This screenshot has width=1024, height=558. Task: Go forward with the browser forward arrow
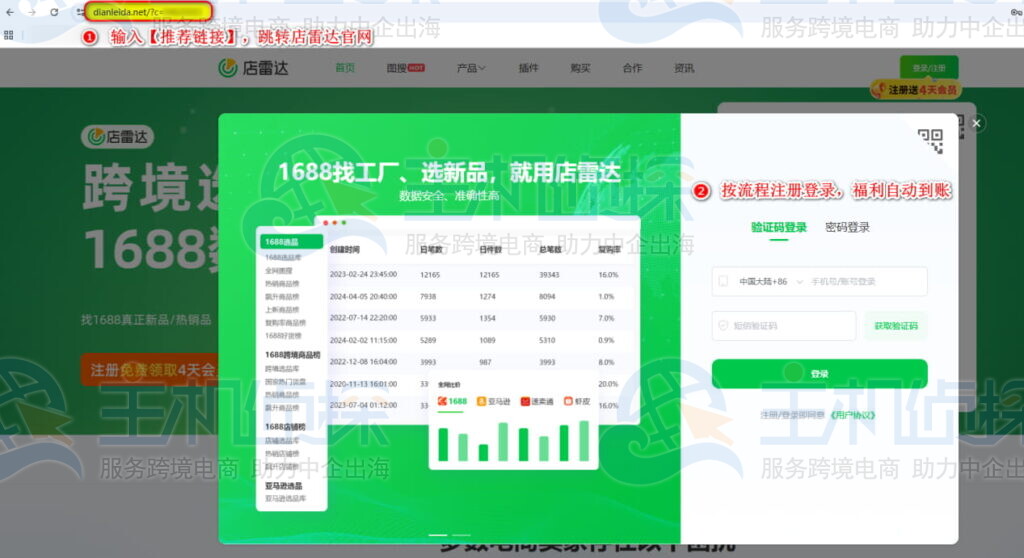31,12
